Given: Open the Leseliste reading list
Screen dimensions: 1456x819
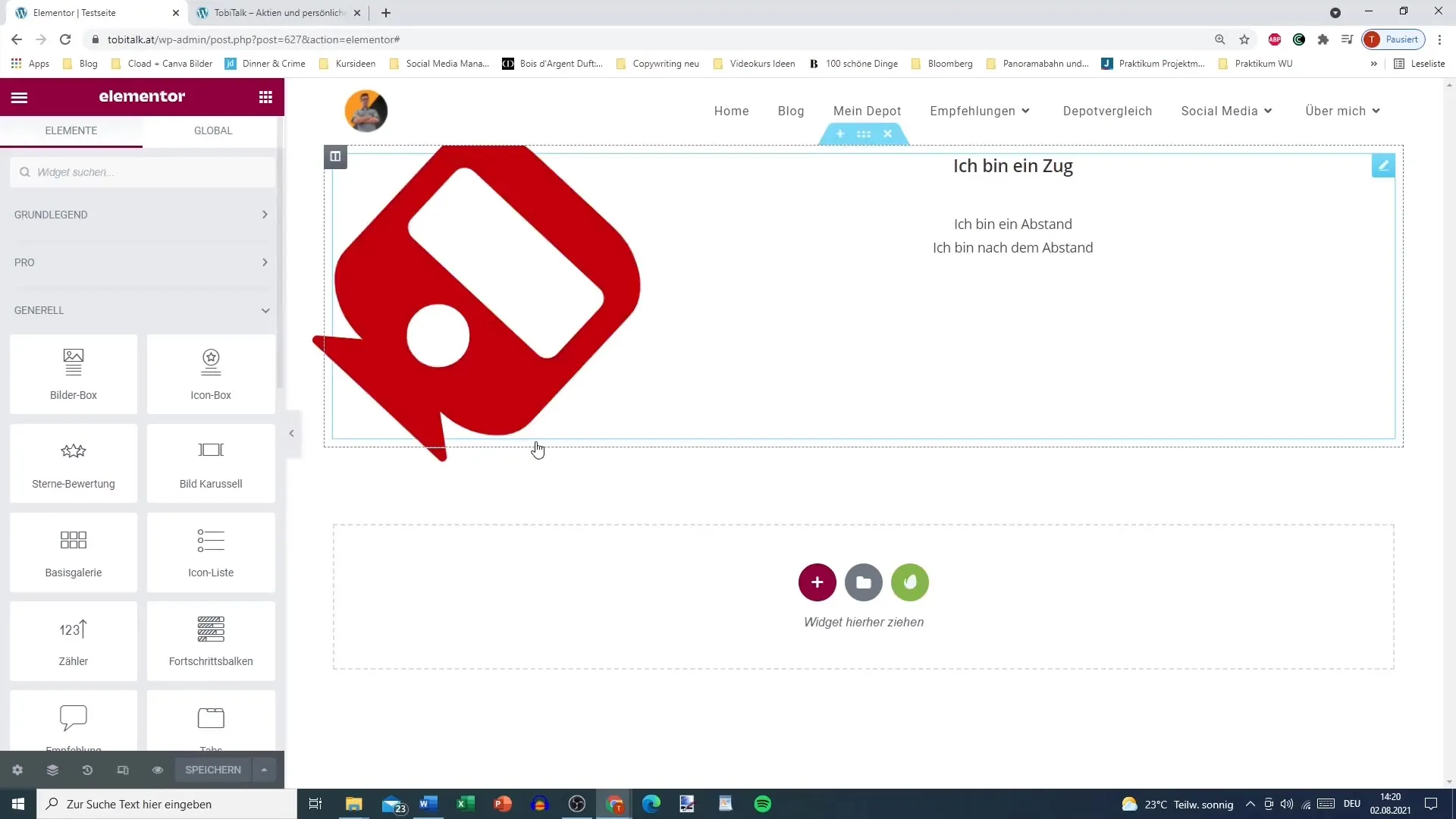Looking at the screenshot, I should (x=1420, y=64).
